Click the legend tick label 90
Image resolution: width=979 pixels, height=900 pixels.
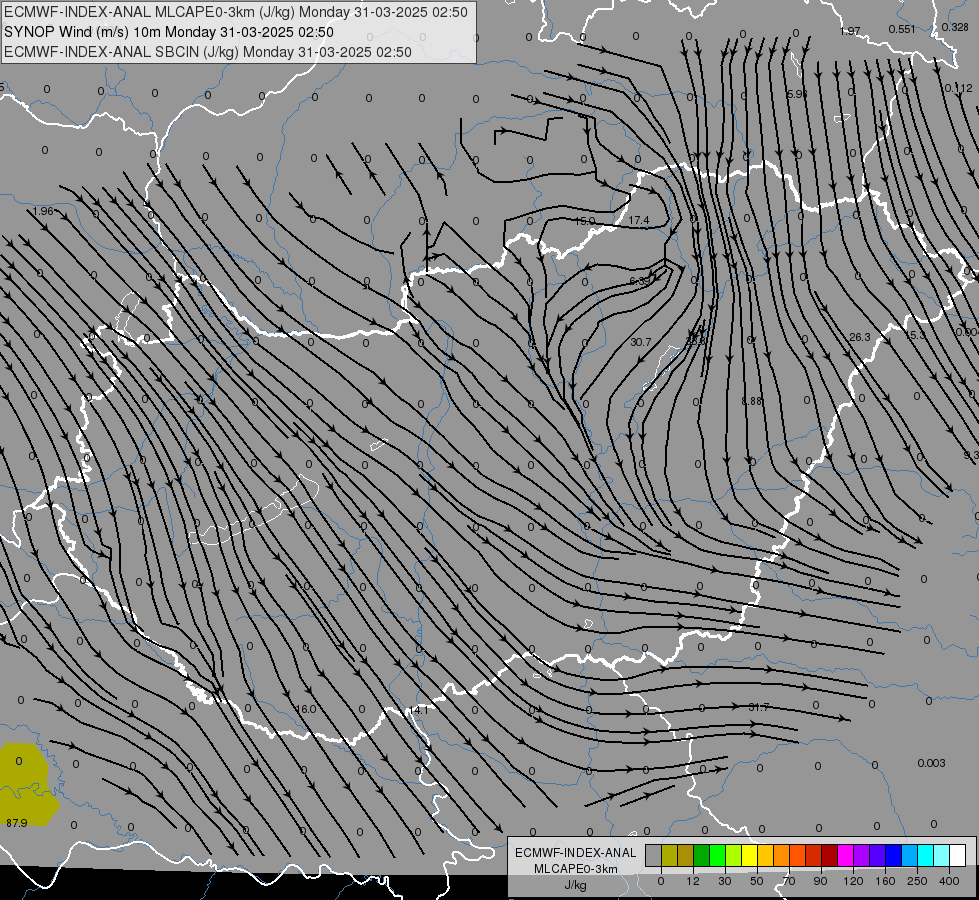pos(820,881)
